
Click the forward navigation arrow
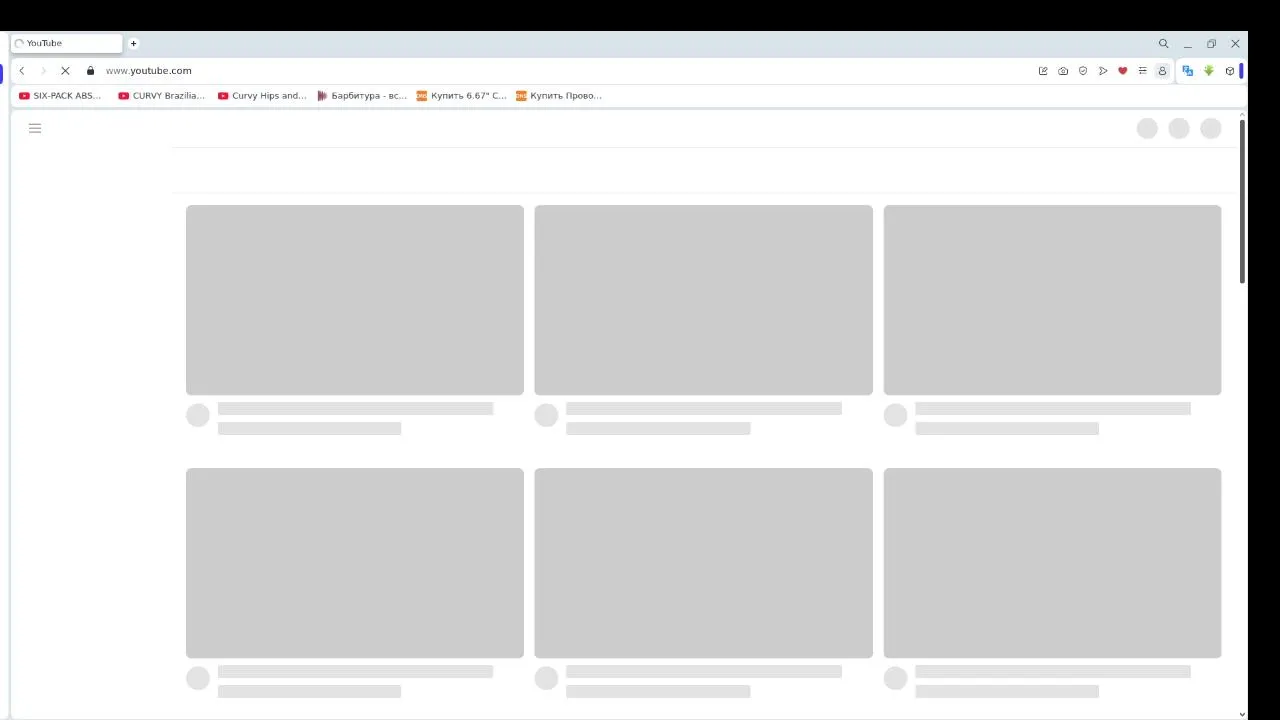pyautogui.click(x=43, y=71)
